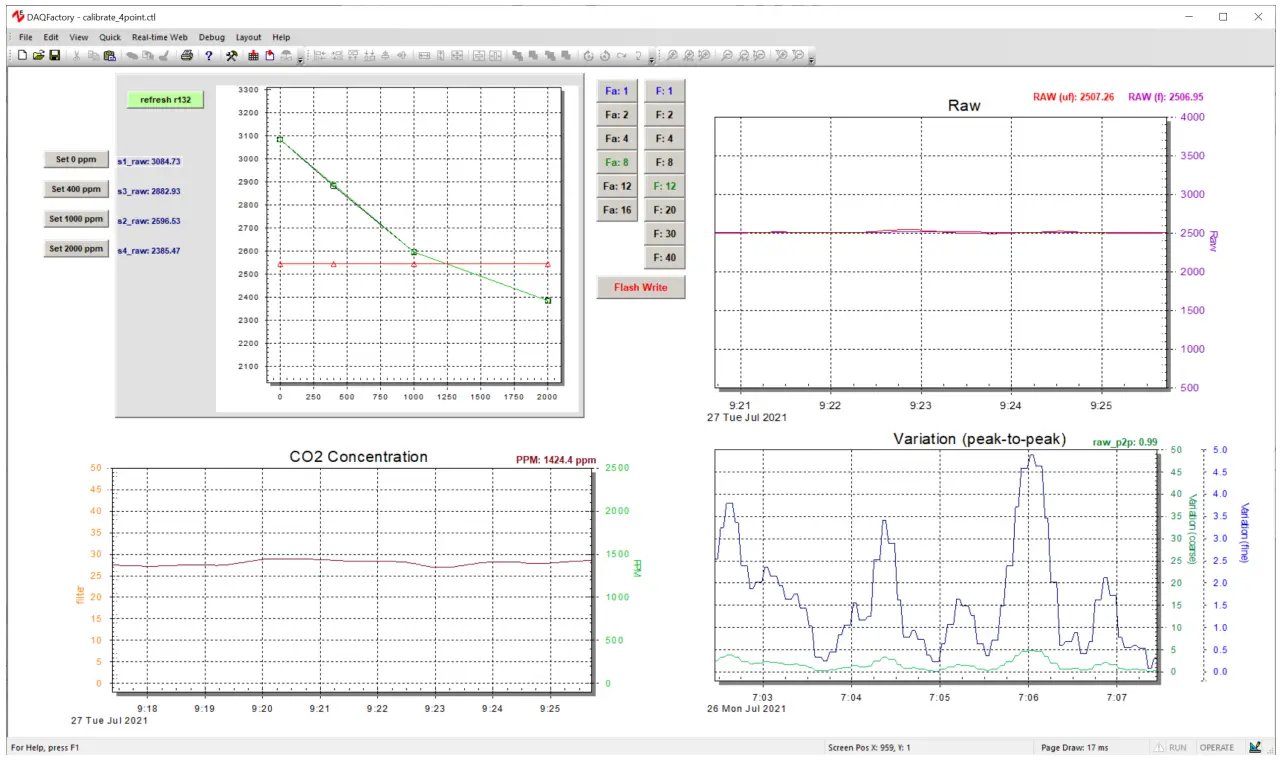
Task: Open the Layout menu
Action: point(248,37)
